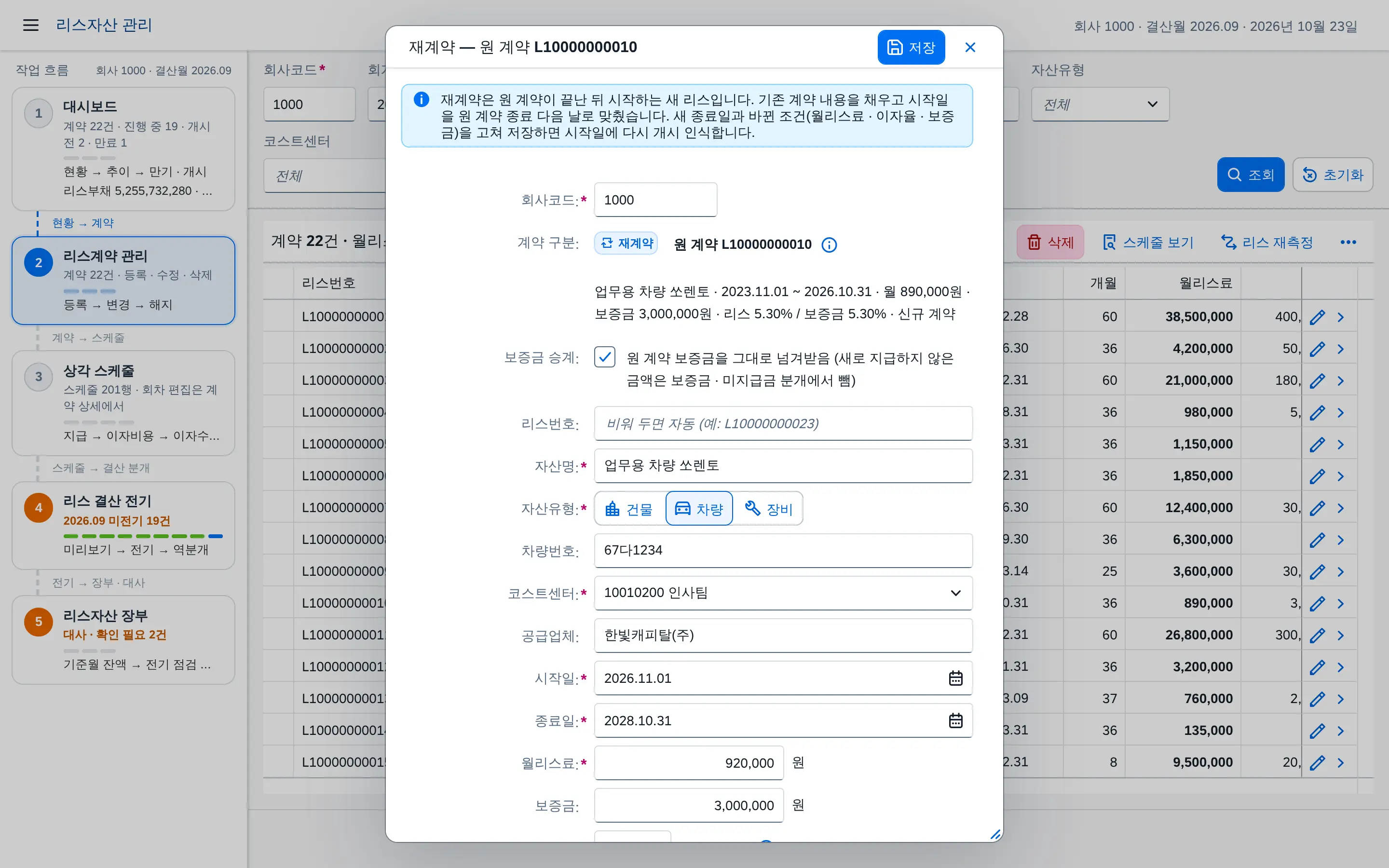This screenshot has height=868, width=1389.
Task: Select 장비 asset type
Action: pos(768,509)
